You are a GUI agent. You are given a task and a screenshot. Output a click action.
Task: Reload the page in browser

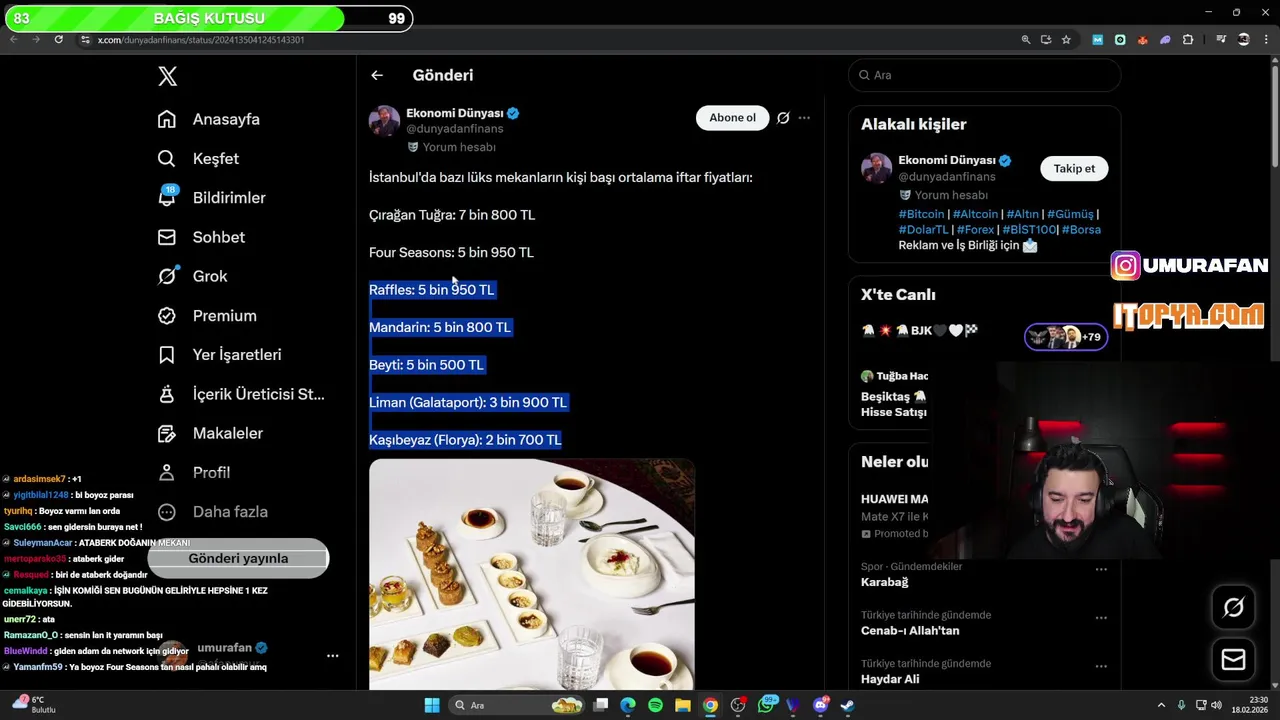click(x=59, y=40)
